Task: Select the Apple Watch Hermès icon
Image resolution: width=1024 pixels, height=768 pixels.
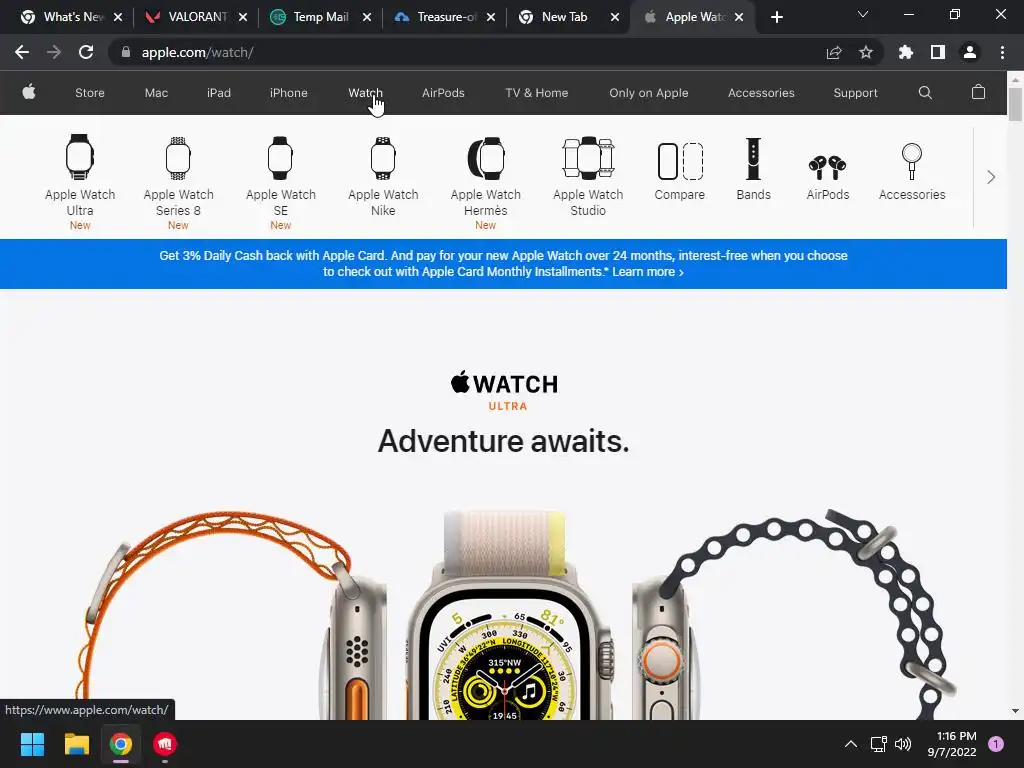Action: coord(485,157)
